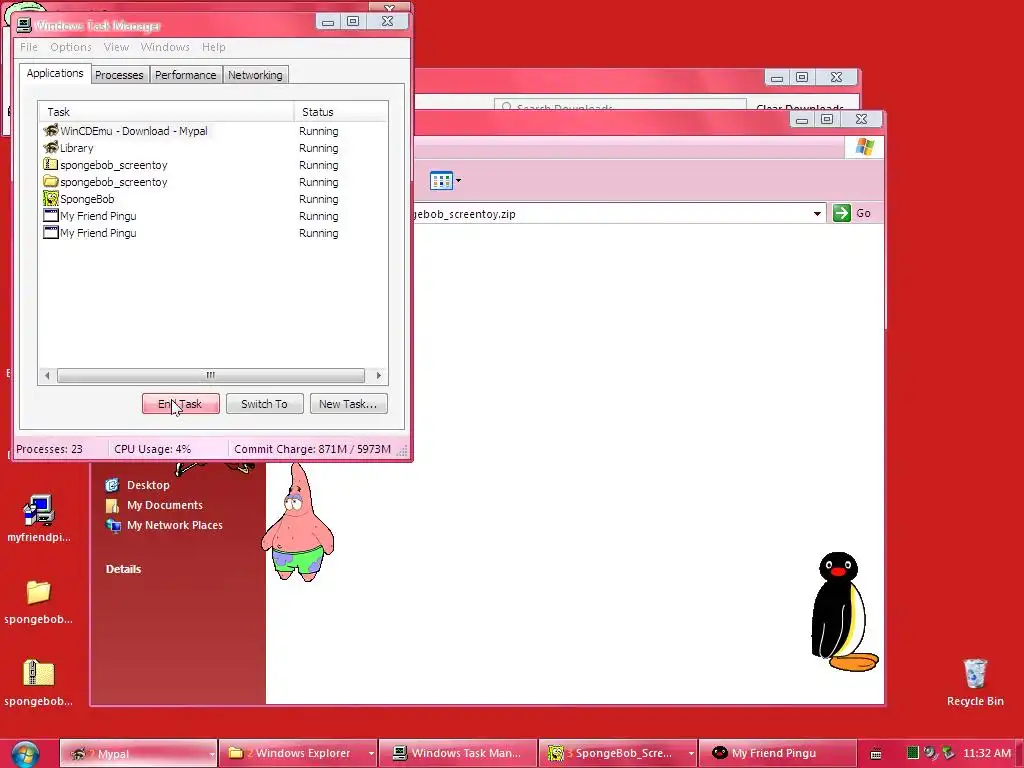Open the Start menu orb

click(25, 754)
